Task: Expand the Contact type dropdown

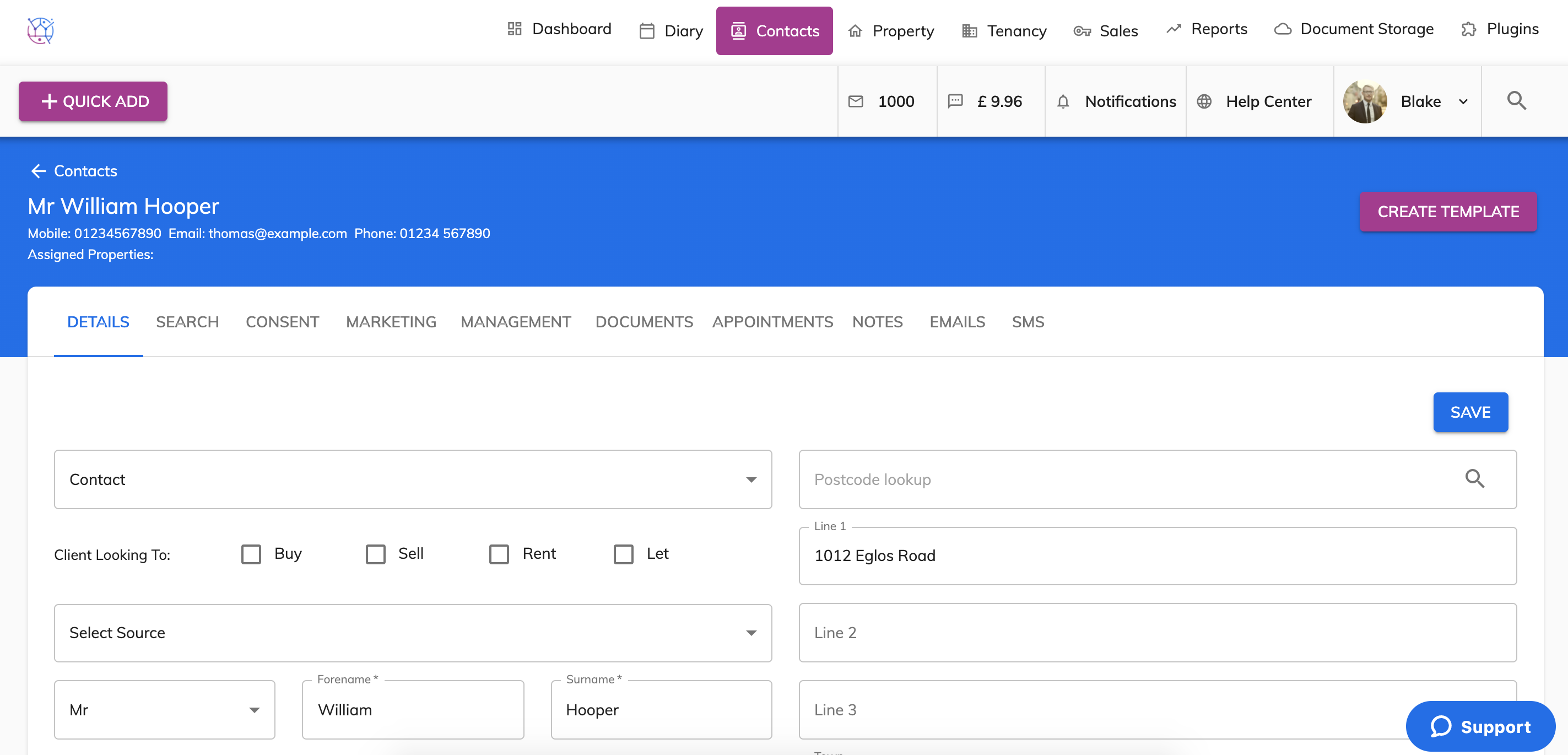Action: click(750, 480)
